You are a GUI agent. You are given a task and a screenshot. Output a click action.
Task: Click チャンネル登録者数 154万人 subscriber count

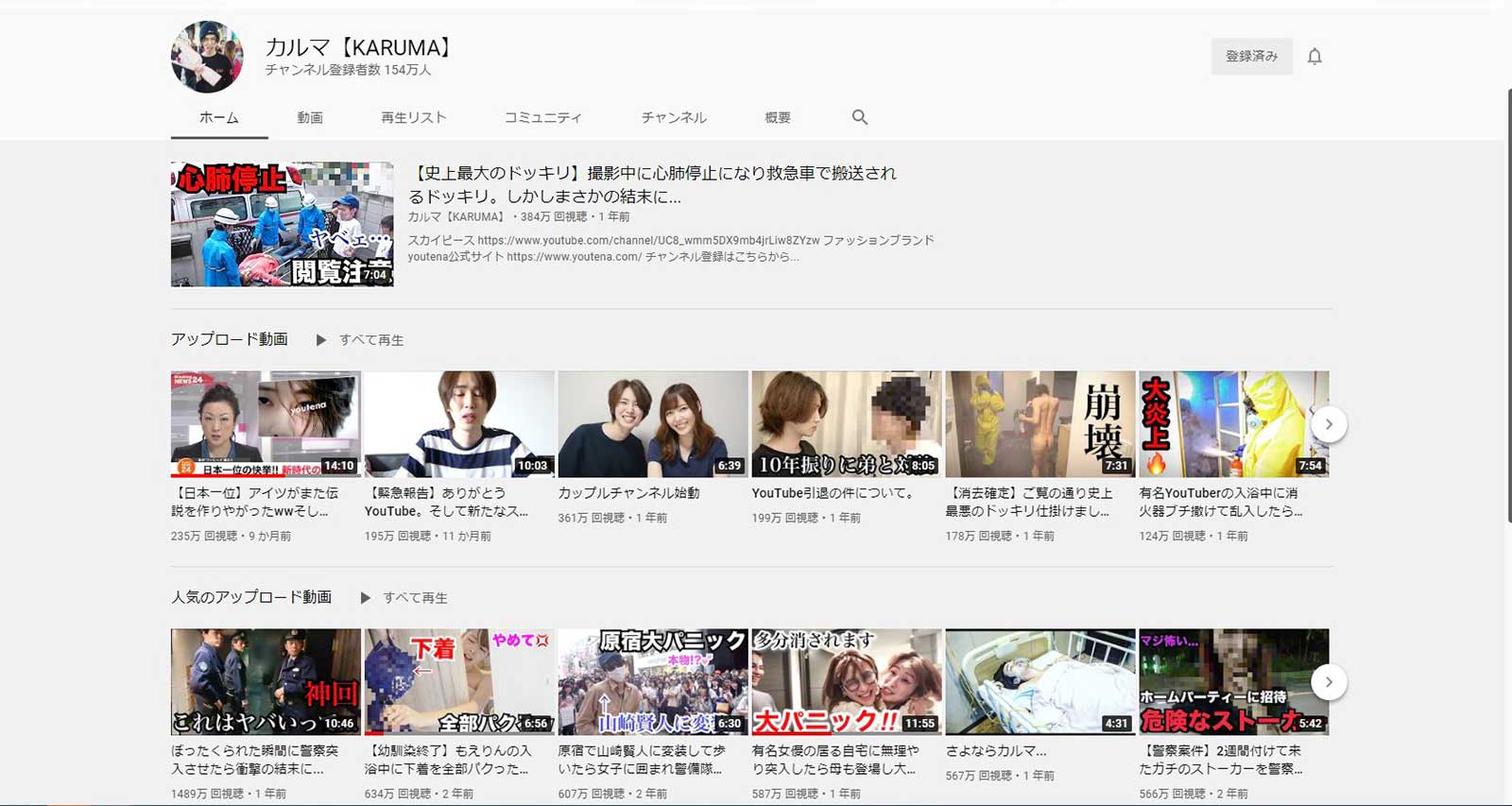click(348, 71)
